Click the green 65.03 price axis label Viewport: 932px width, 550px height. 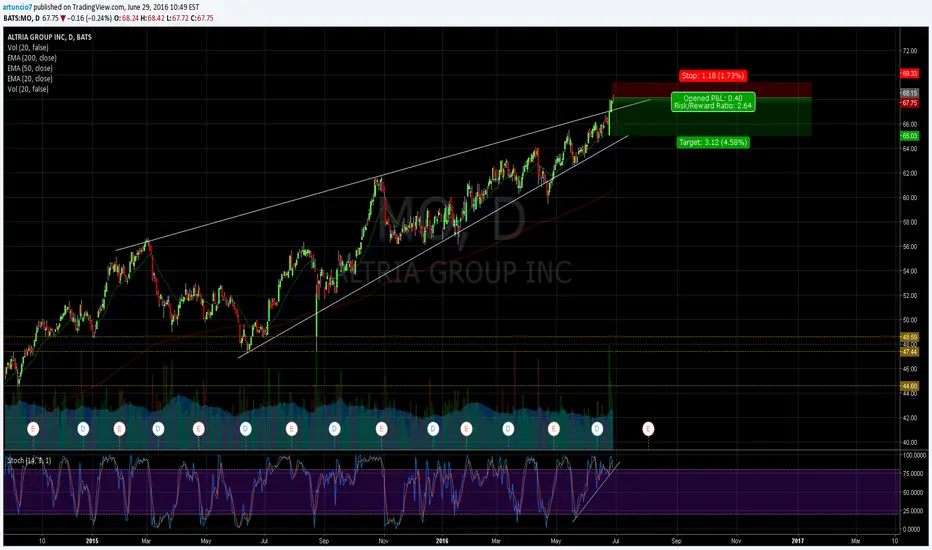point(909,136)
